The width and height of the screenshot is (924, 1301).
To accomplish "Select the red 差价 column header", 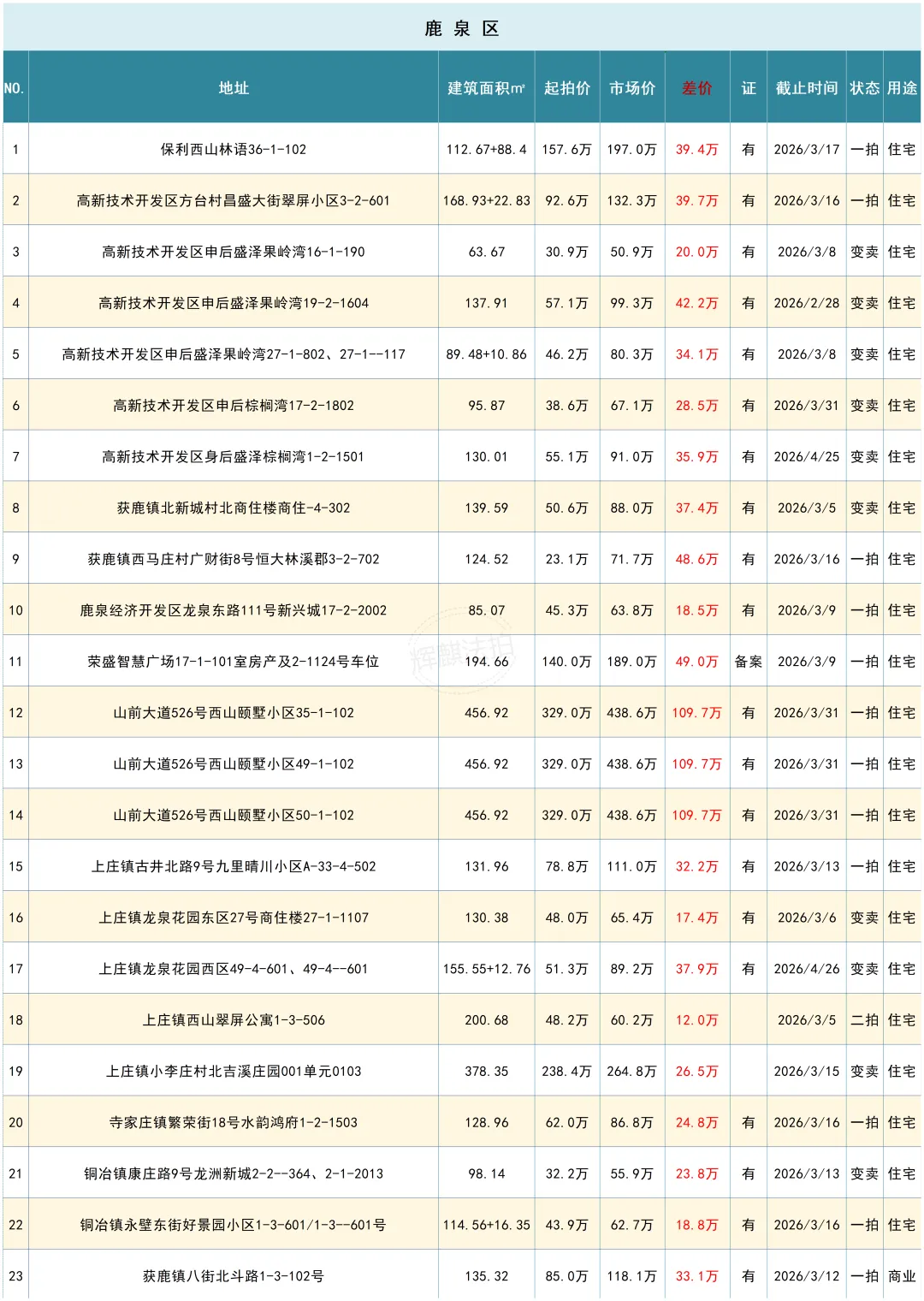I will click(x=697, y=88).
